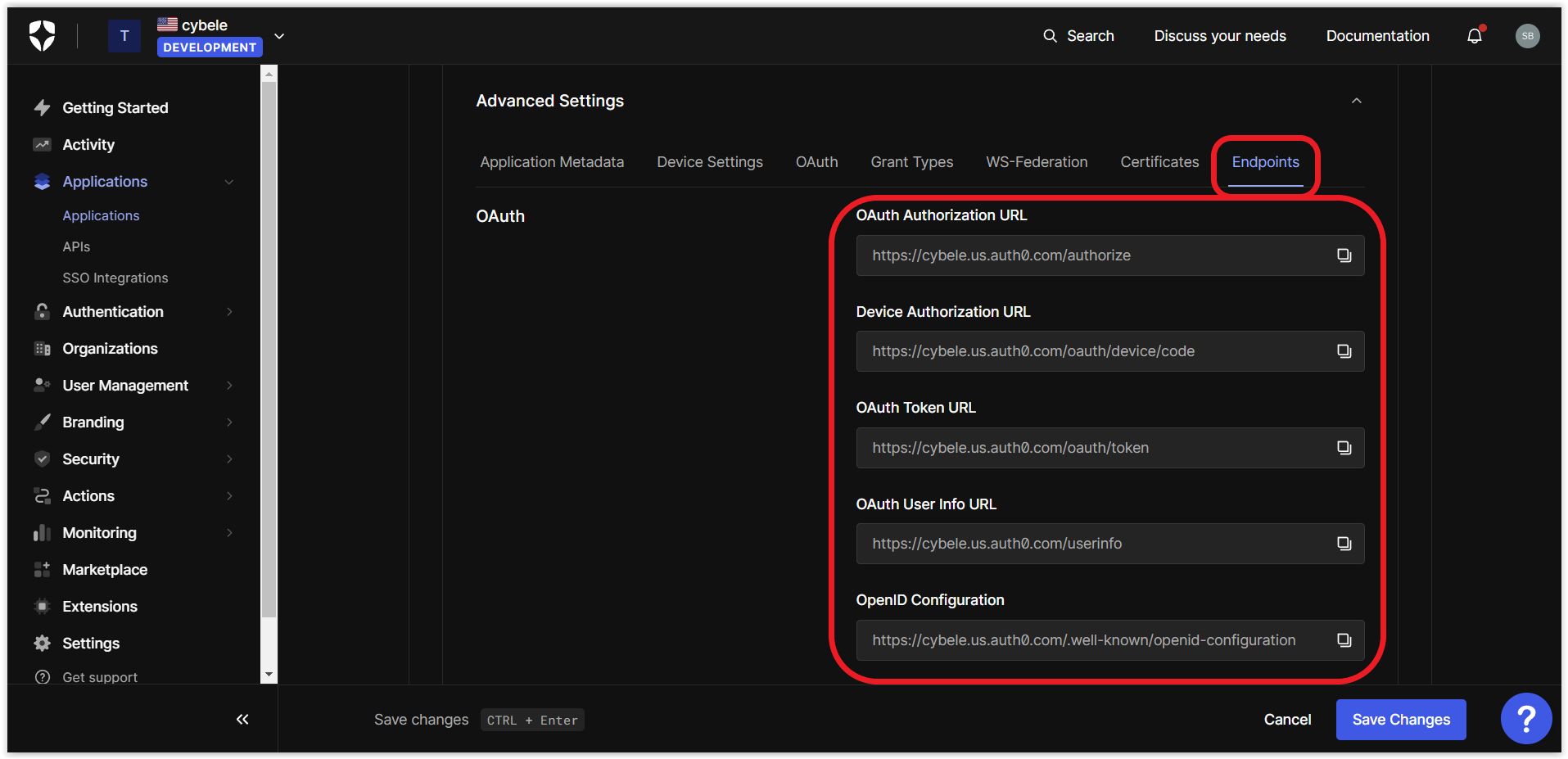Open the cybele tenant dropdown
This screenshot has height=759, width=1568.
point(279,36)
